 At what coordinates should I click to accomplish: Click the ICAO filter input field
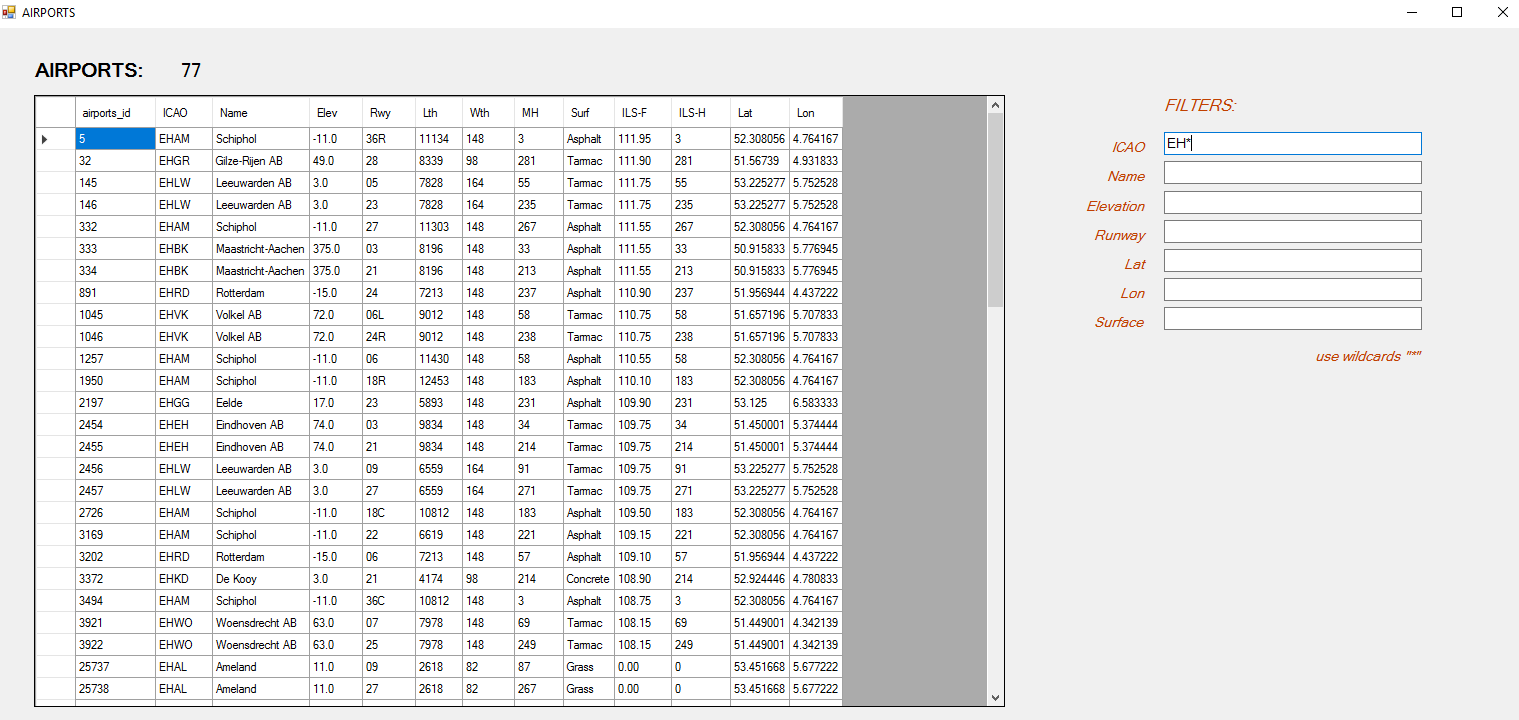click(1292, 144)
